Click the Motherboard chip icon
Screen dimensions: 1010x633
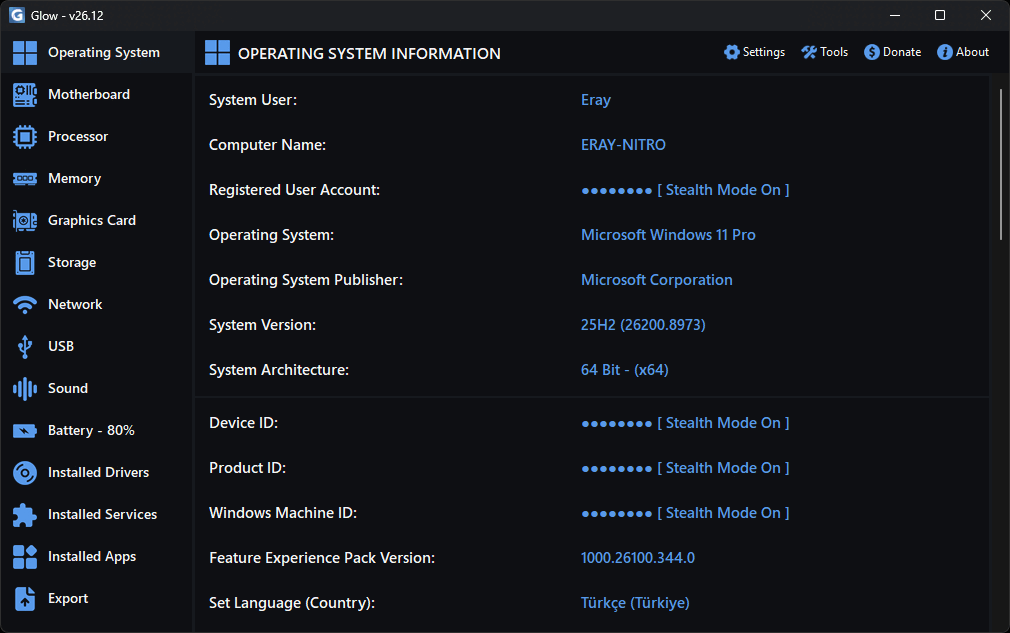tap(25, 95)
